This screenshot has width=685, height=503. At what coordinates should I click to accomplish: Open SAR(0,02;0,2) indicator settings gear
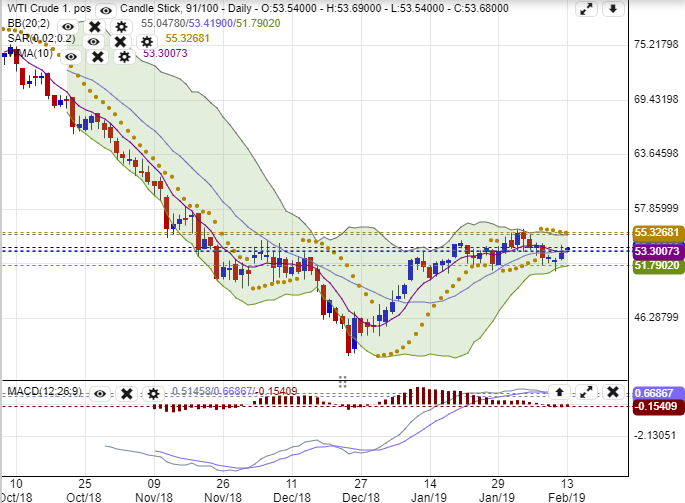(x=147, y=42)
